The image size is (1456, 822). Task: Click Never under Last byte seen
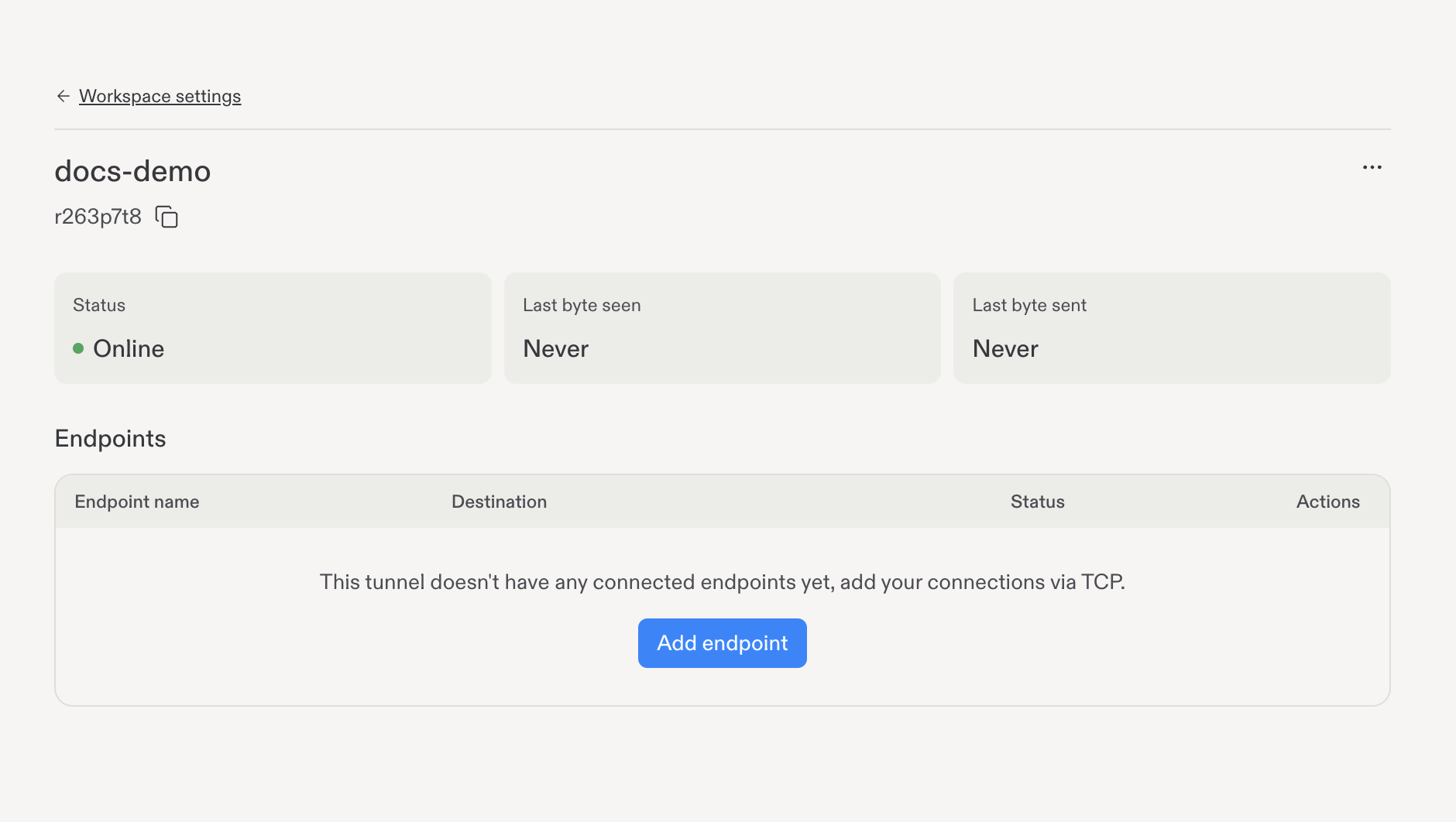pyautogui.click(x=556, y=348)
